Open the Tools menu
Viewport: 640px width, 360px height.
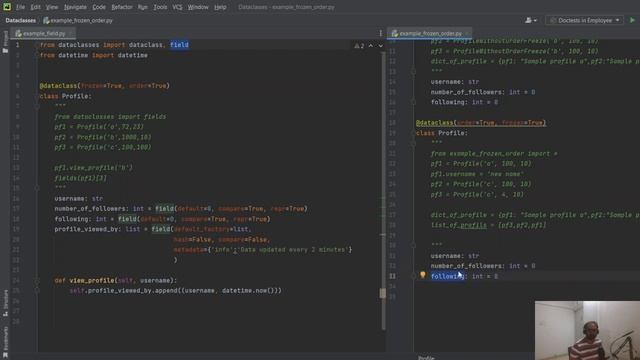(x=160, y=7)
